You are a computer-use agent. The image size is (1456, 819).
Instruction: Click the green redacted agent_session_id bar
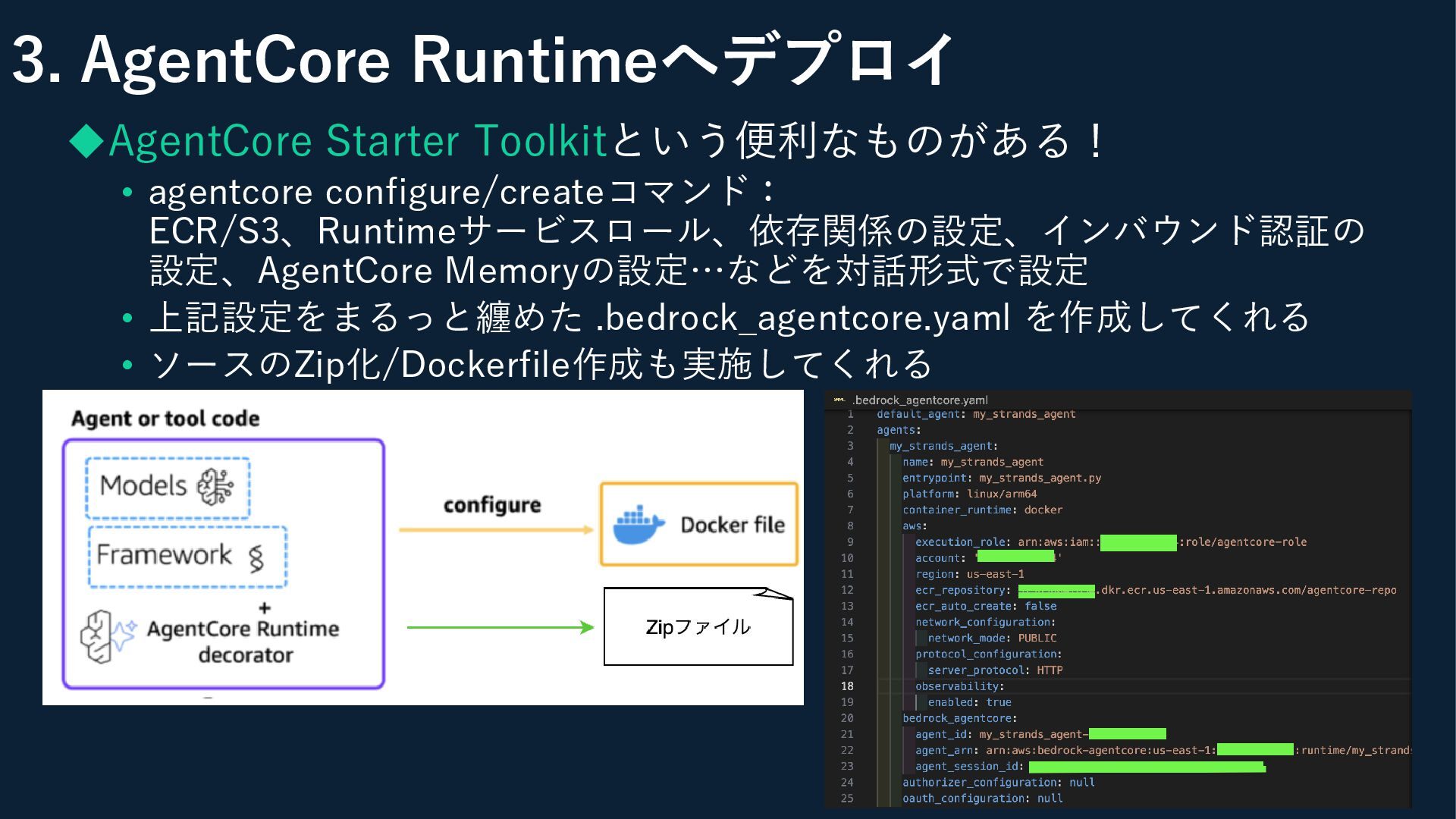1147,767
